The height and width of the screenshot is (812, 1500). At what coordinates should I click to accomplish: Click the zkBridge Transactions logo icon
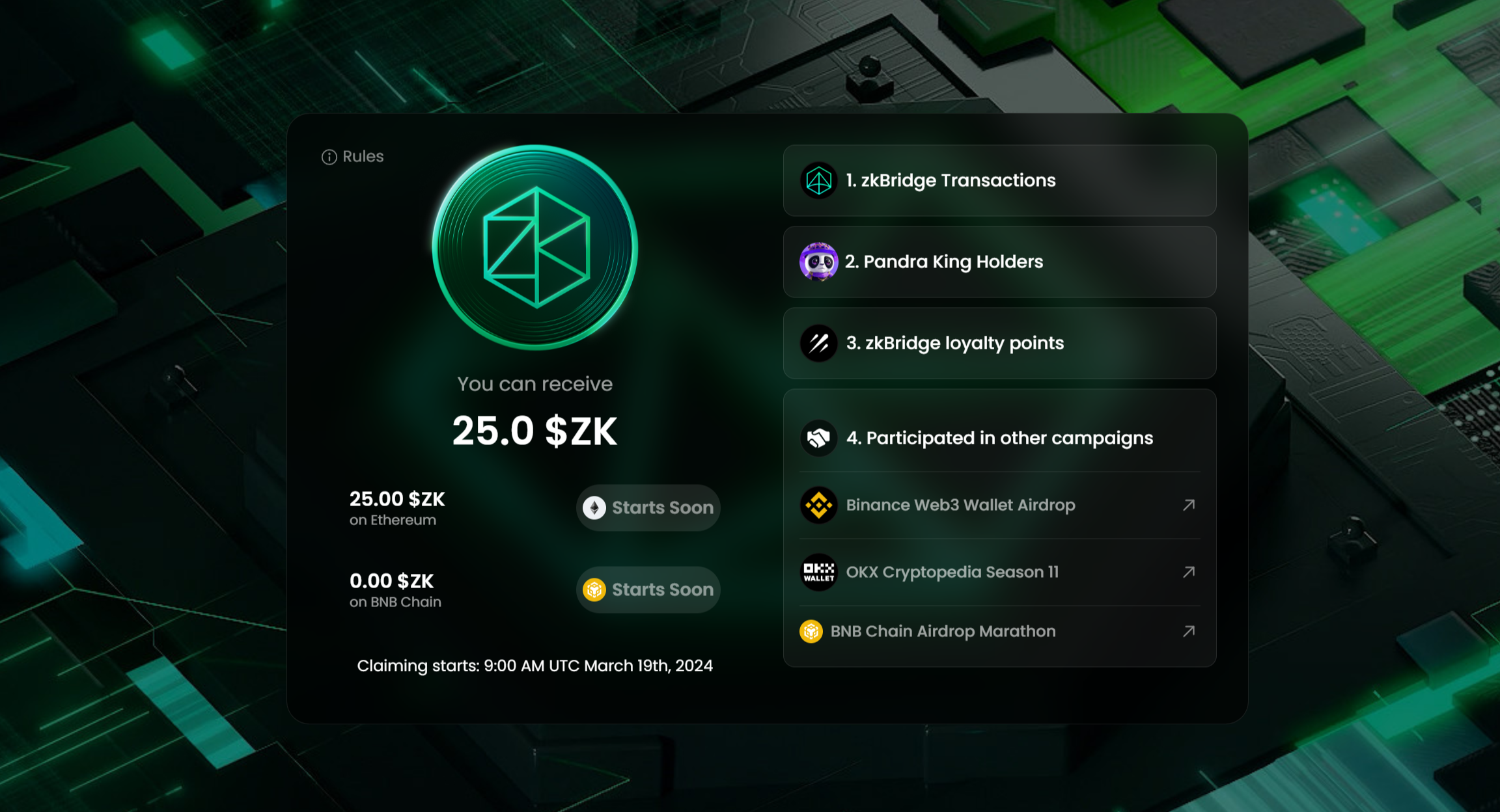(818, 180)
